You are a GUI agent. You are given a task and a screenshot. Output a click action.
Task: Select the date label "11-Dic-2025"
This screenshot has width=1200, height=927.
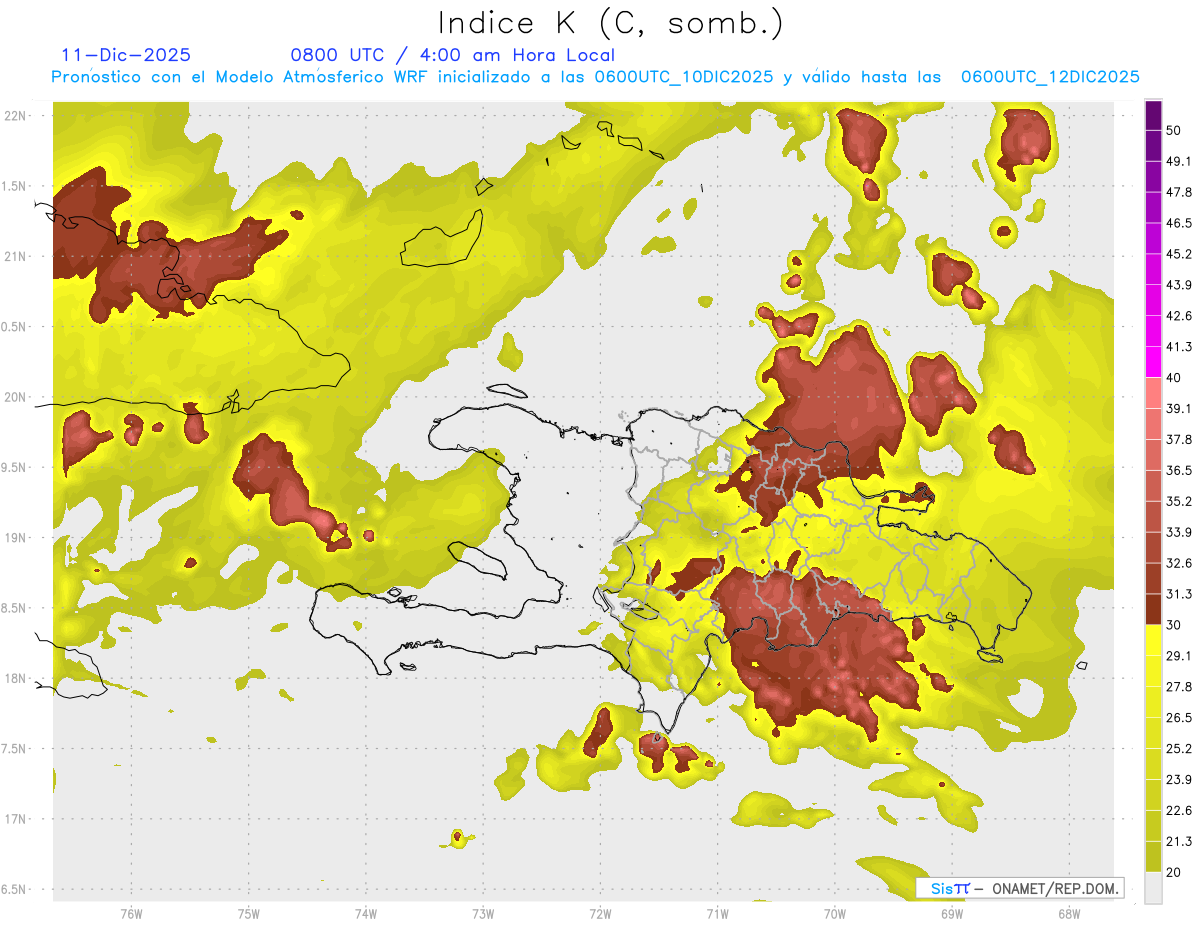point(125,55)
